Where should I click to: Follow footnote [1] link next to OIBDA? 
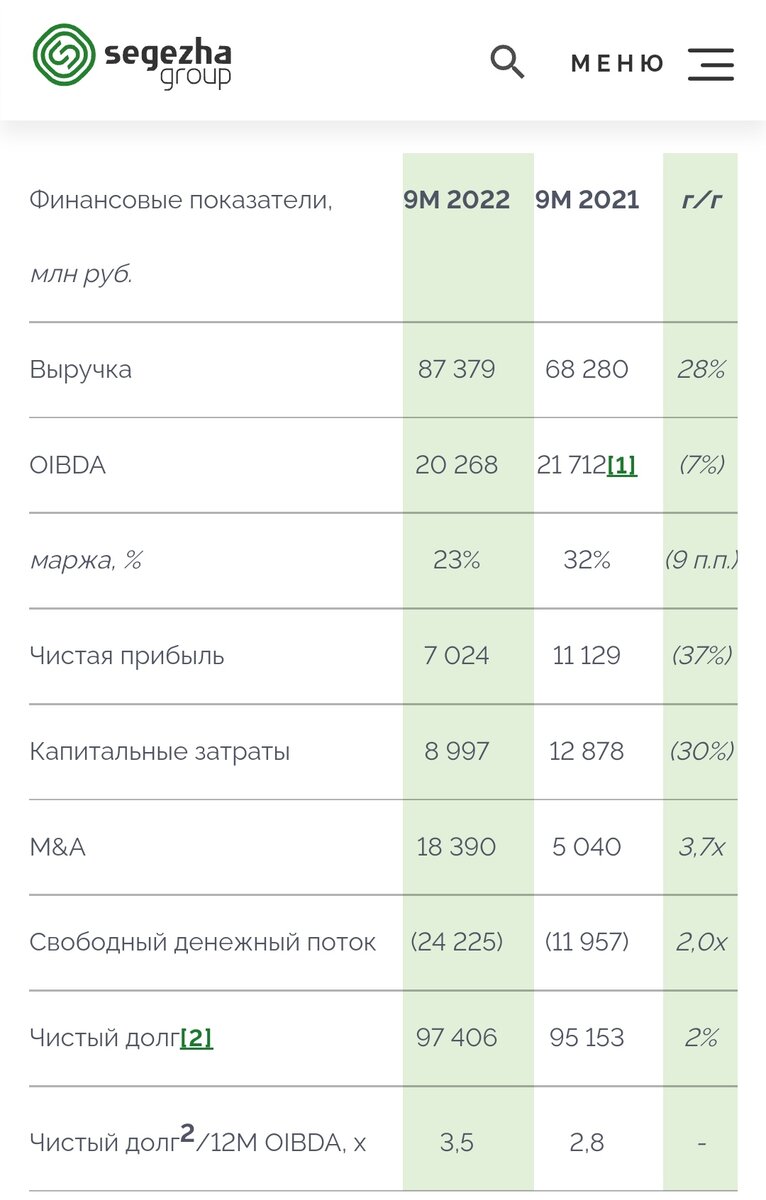(x=621, y=465)
